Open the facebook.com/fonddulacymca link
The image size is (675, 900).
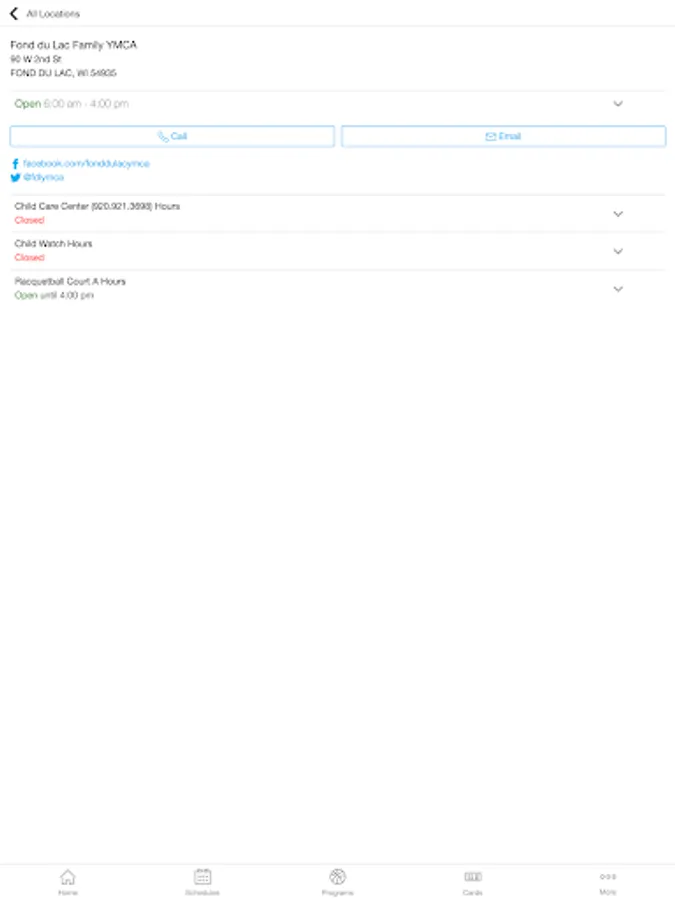[86, 164]
